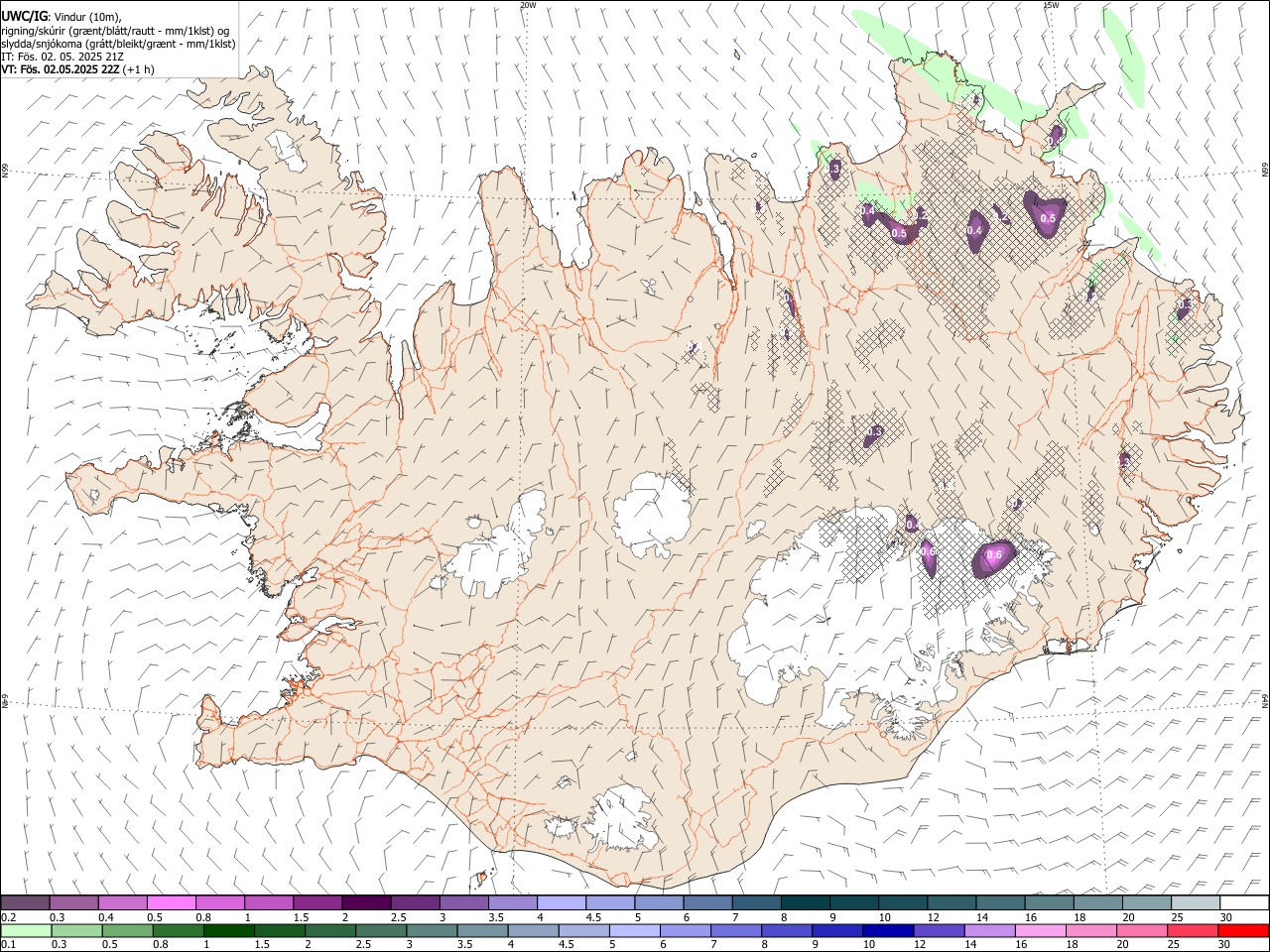Screen dimensions: 1270x952
Task: Click the Mýrdalsjökull glacier near south coast
Action: coord(622,819)
